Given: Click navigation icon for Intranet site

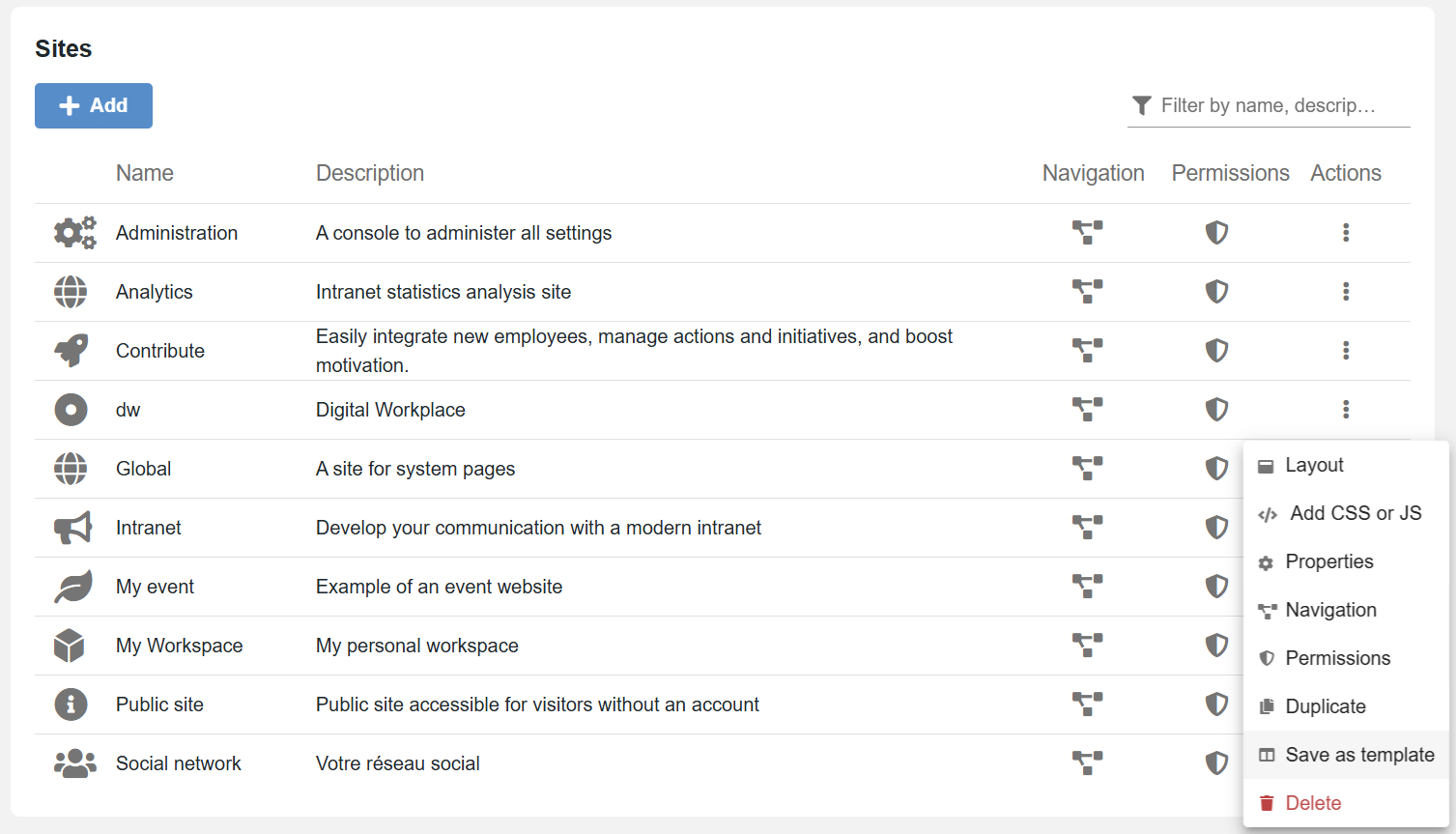Looking at the screenshot, I should (x=1087, y=528).
